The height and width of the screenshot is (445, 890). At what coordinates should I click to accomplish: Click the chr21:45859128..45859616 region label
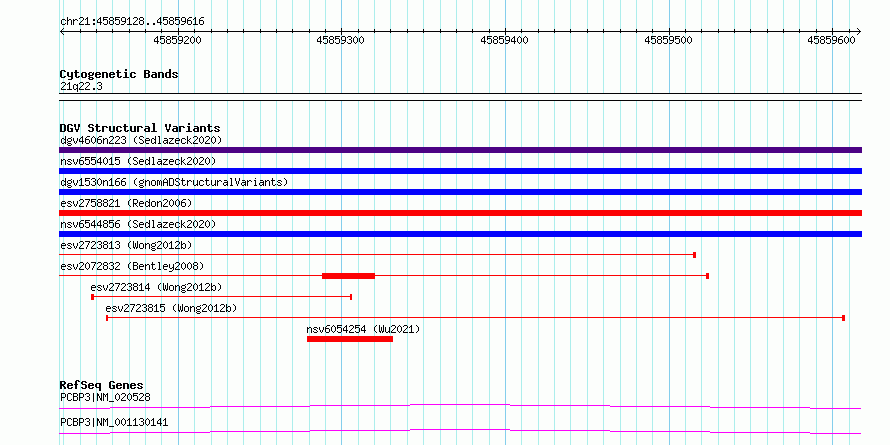point(132,22)
